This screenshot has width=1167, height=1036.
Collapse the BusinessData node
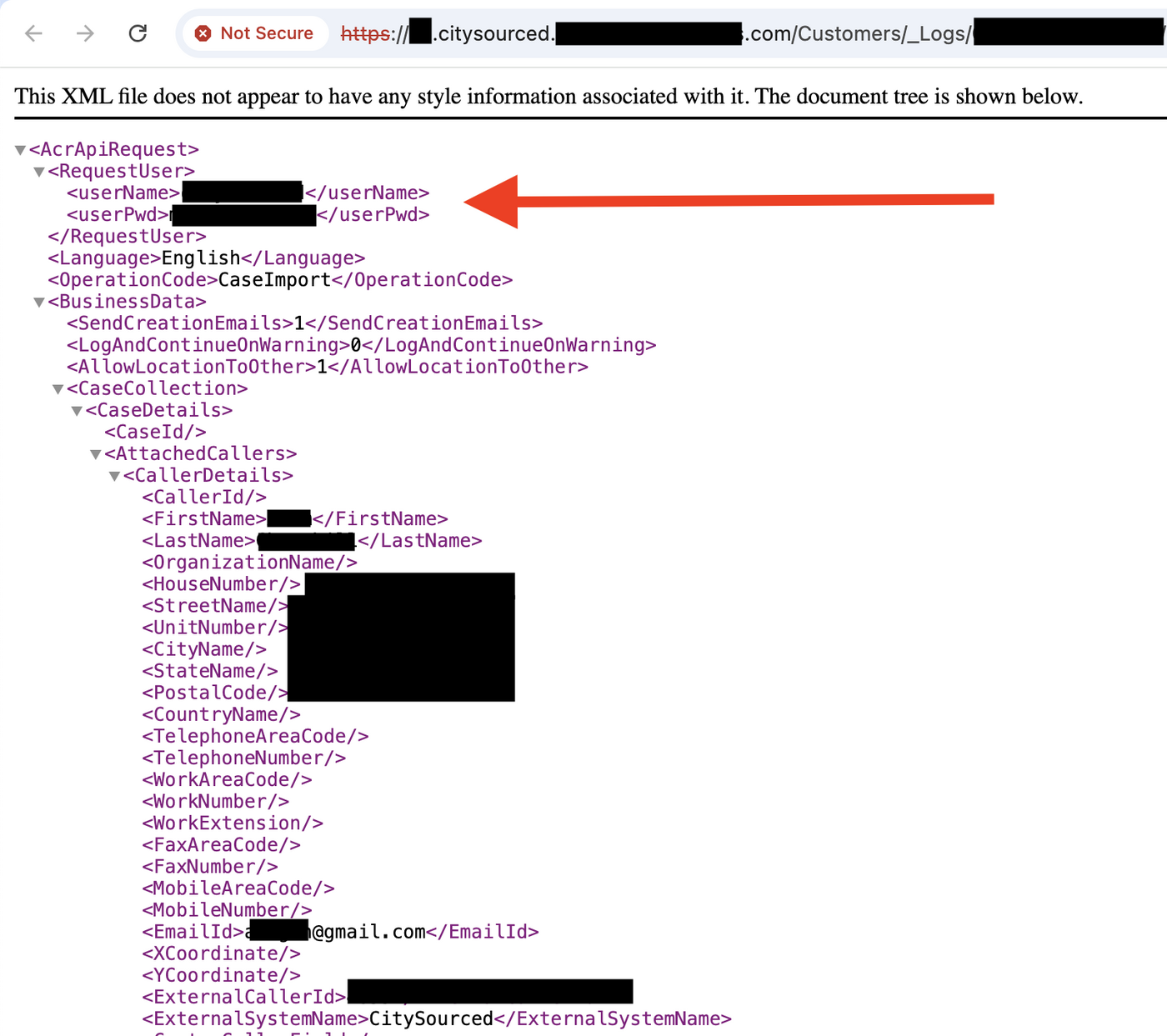pyautogui.click(x=39, y=302)
